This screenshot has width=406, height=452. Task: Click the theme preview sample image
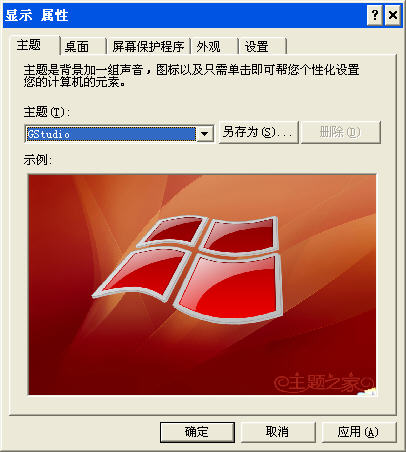(x=202, y=285)
